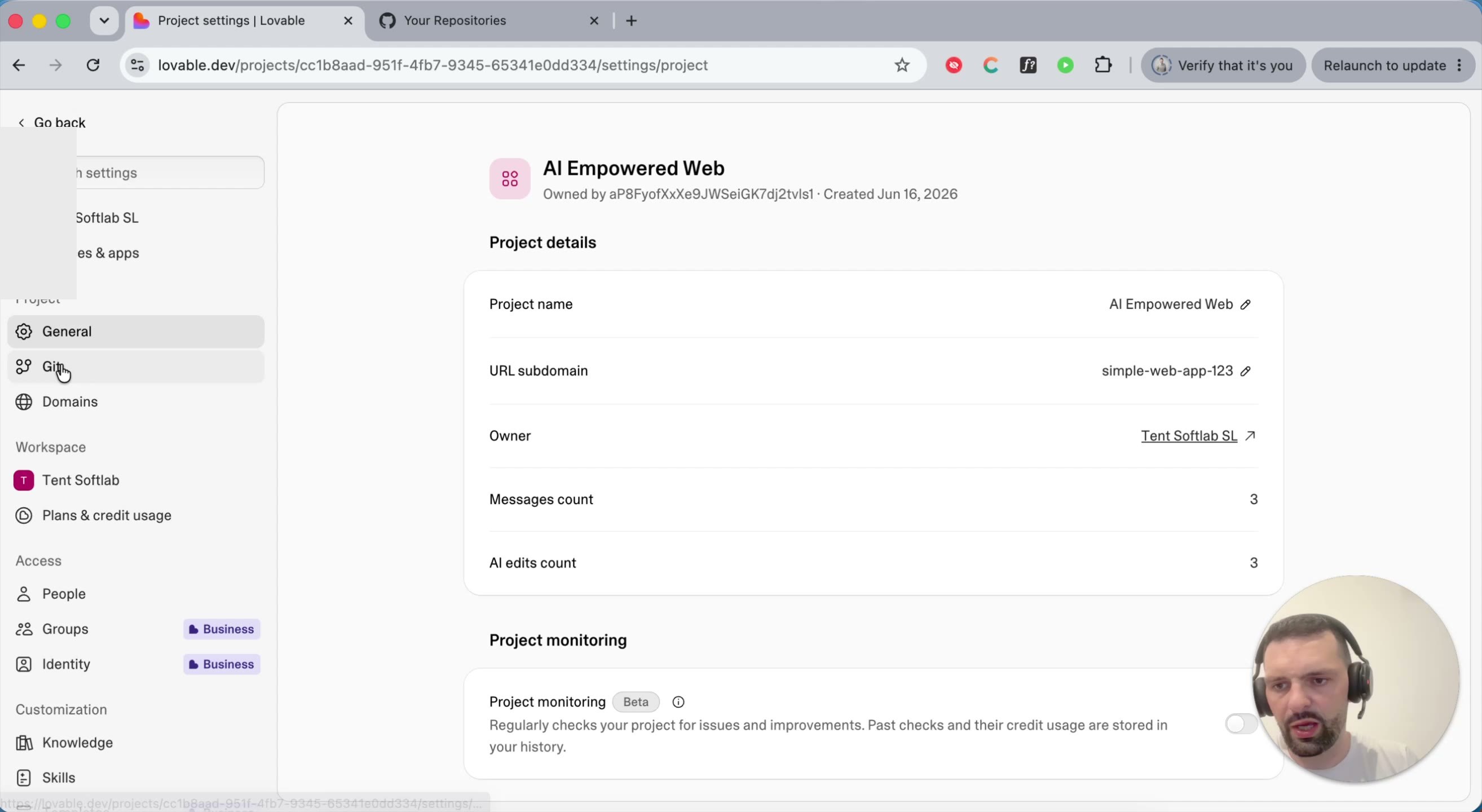Click the green play extension icon
The width and height of the screenshot is (1482, 812).
click(x=1065, y=65)
